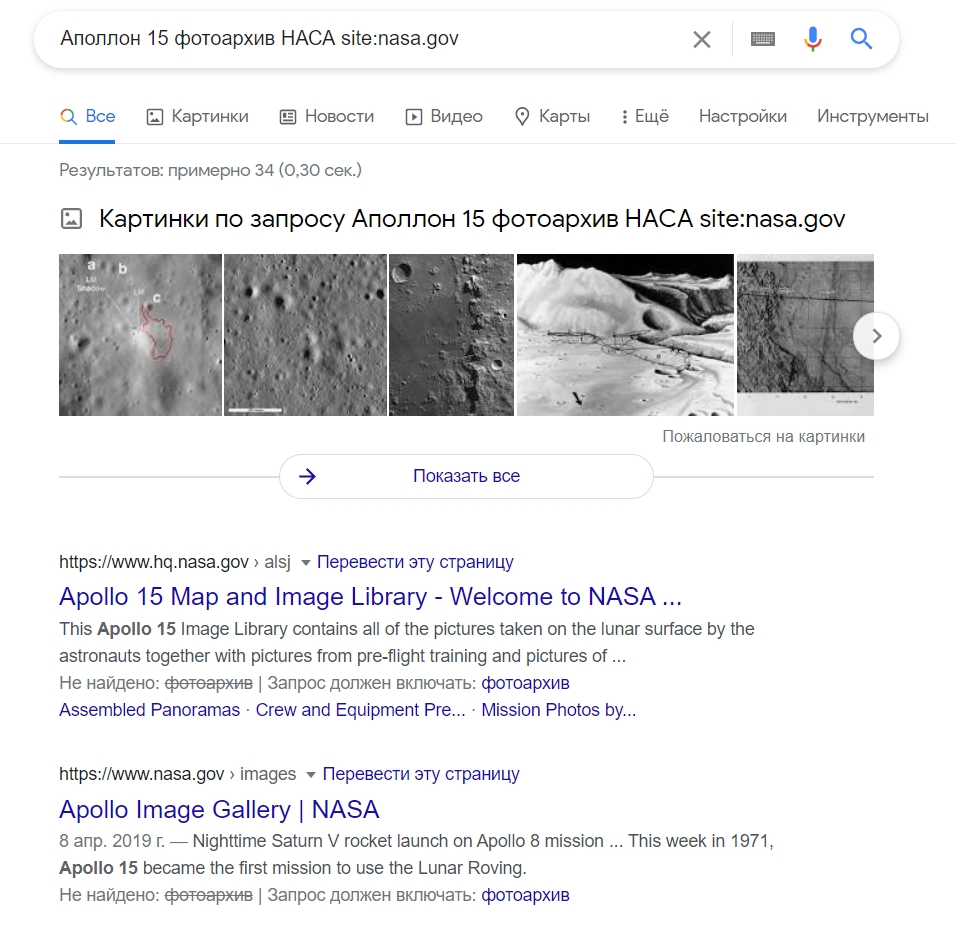Open lunar mountain landscape thumbnail
The width and height of the screenshot is (956, 949).
point(625,335)
